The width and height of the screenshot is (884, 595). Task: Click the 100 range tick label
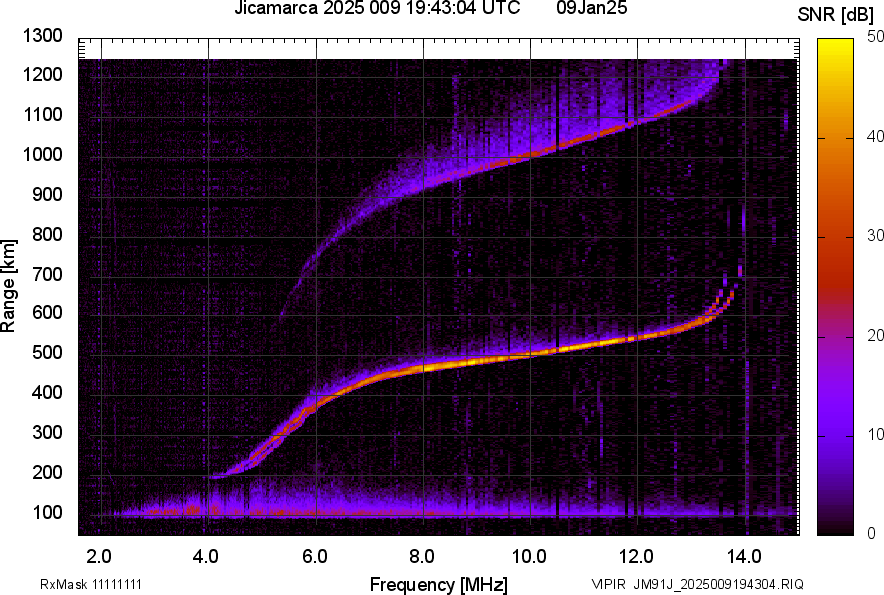click(48, 512)
